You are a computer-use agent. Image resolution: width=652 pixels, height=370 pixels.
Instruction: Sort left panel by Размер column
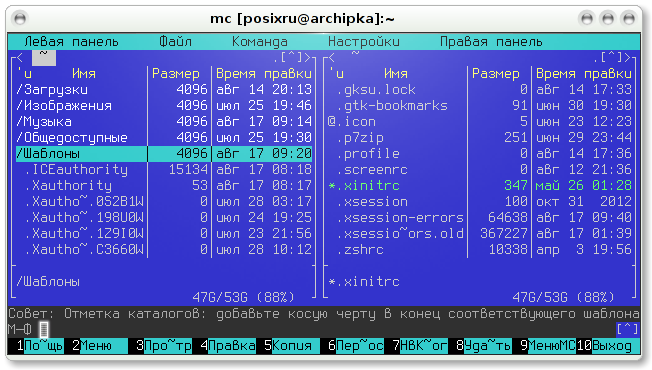[x=175, y=74]
